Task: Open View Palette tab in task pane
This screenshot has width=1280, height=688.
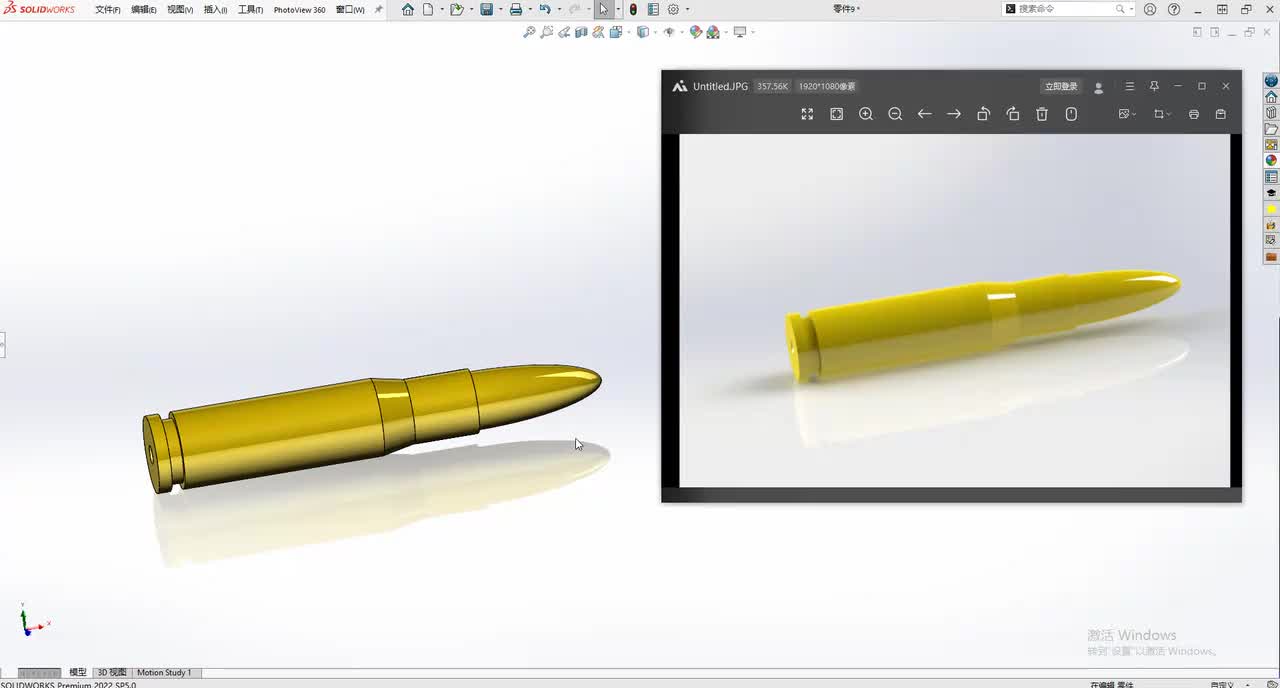Action: point(1271,145)
